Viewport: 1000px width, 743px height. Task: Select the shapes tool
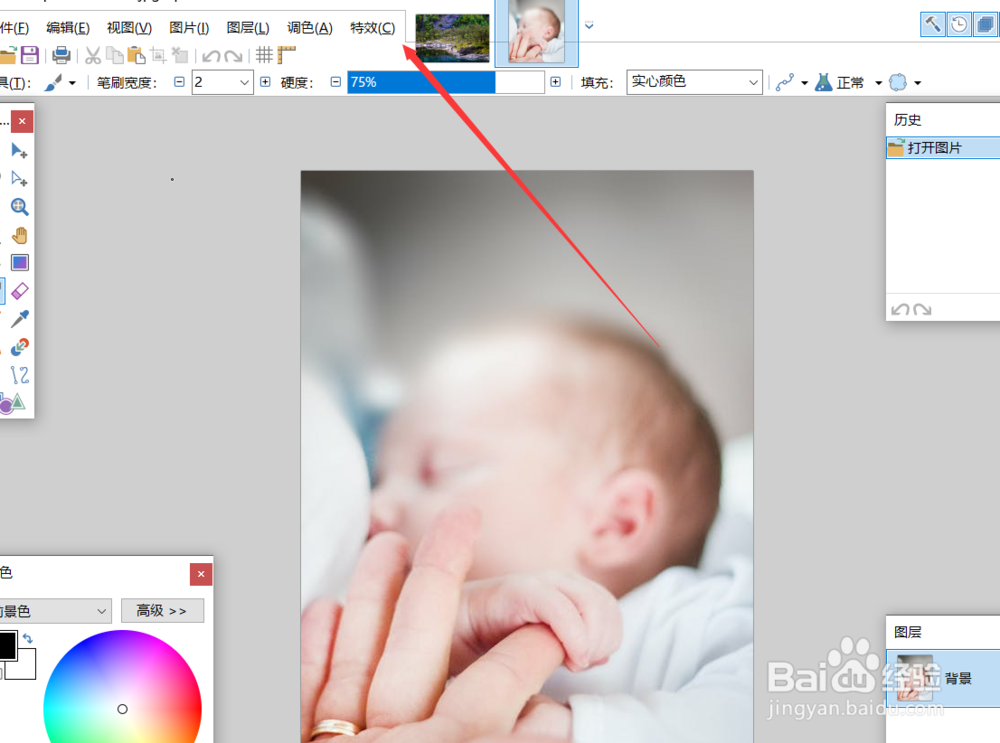(x=13, y=402)
